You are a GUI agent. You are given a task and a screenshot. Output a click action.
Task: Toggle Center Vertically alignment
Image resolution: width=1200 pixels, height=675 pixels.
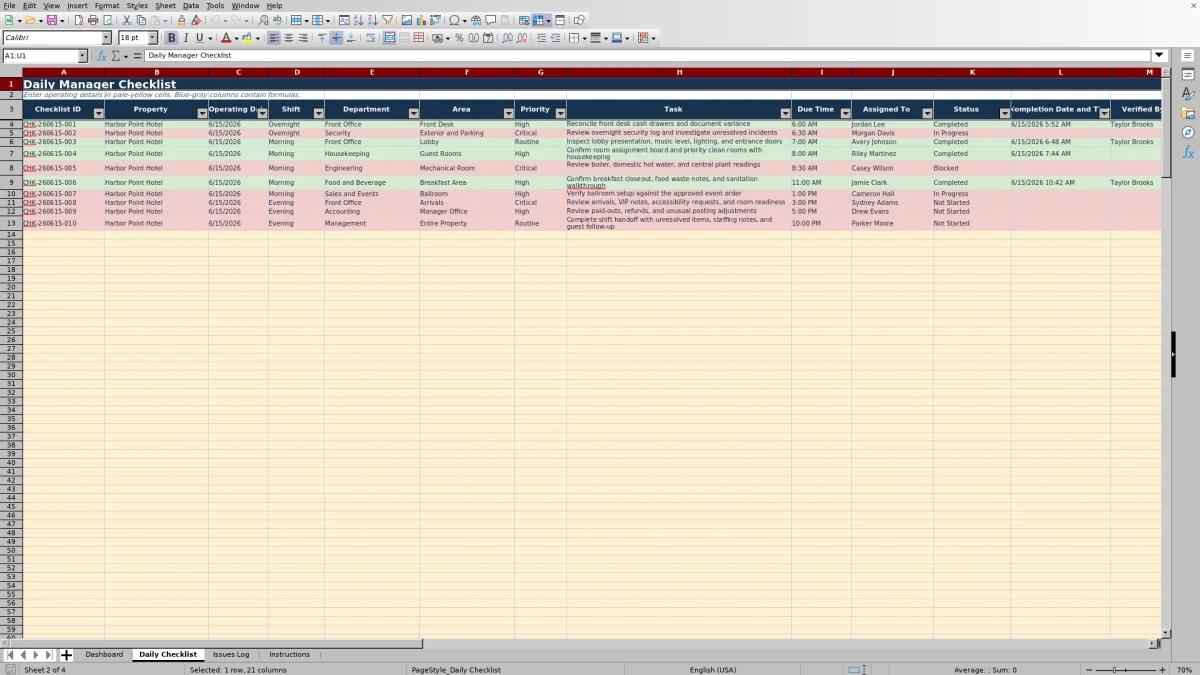[x=336, y=38]
